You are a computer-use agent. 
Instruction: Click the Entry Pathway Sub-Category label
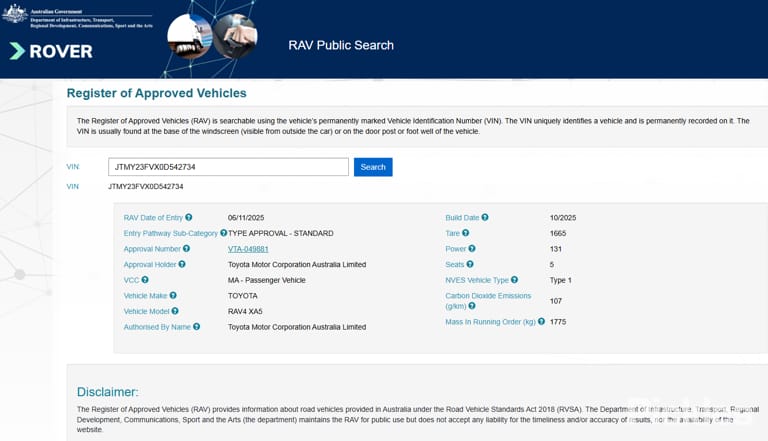pyautogui.click(x=170, y=233)
